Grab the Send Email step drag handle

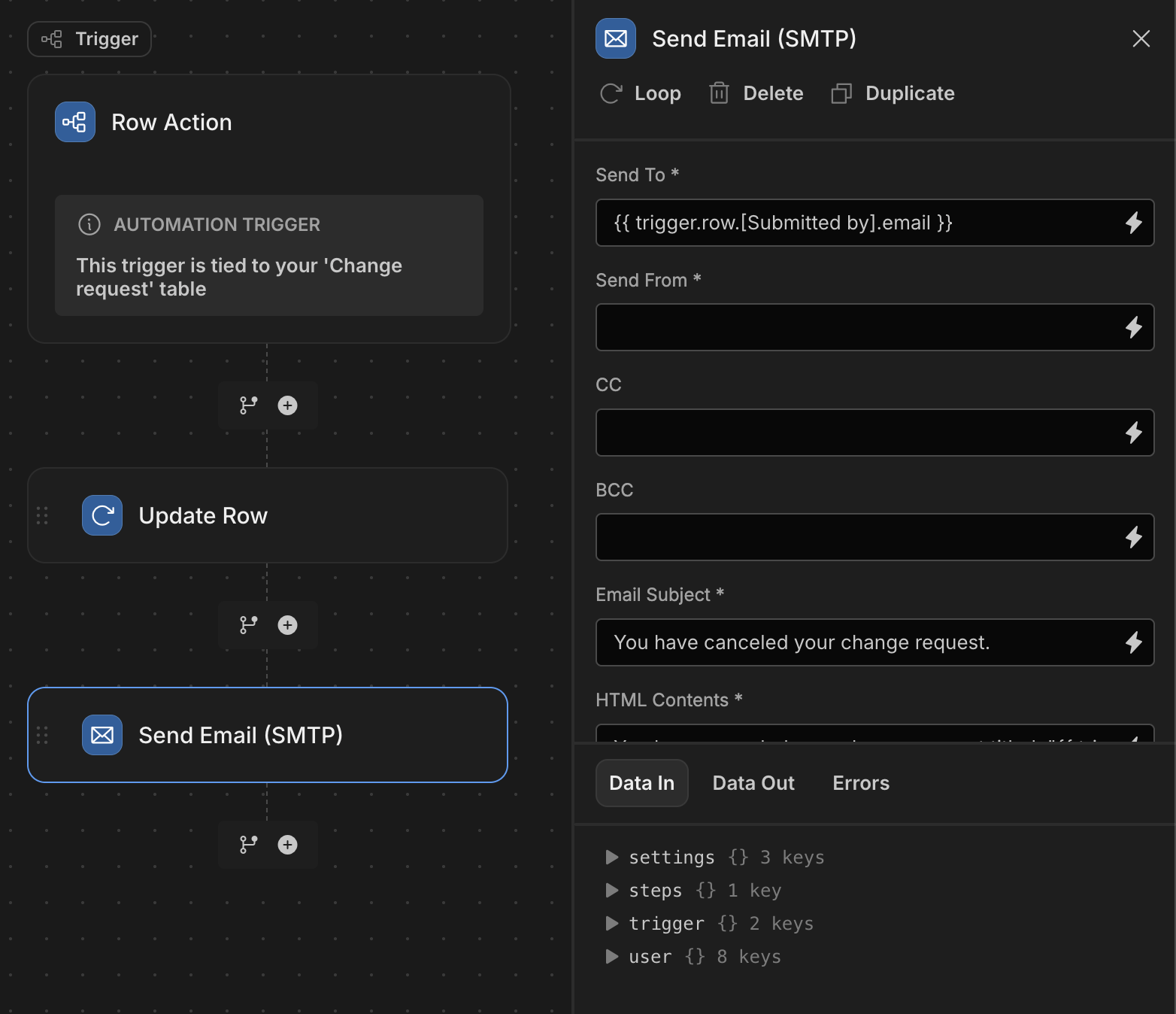tap(42, 735)
